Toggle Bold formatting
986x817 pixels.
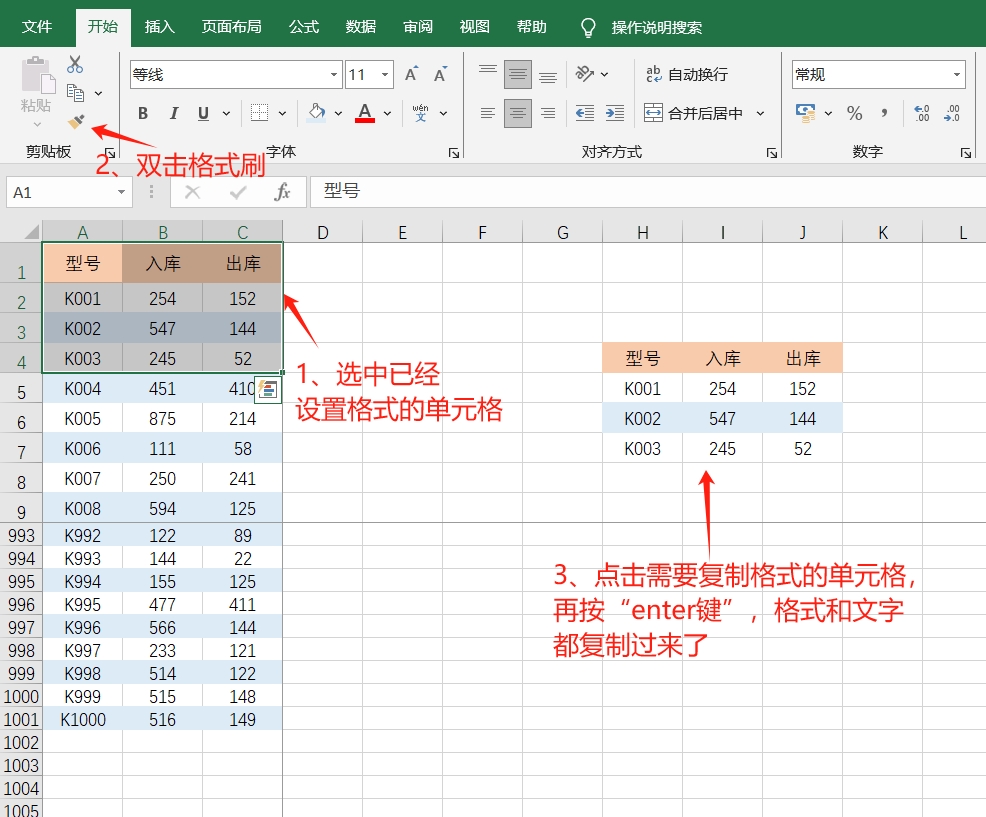[143, 113]
